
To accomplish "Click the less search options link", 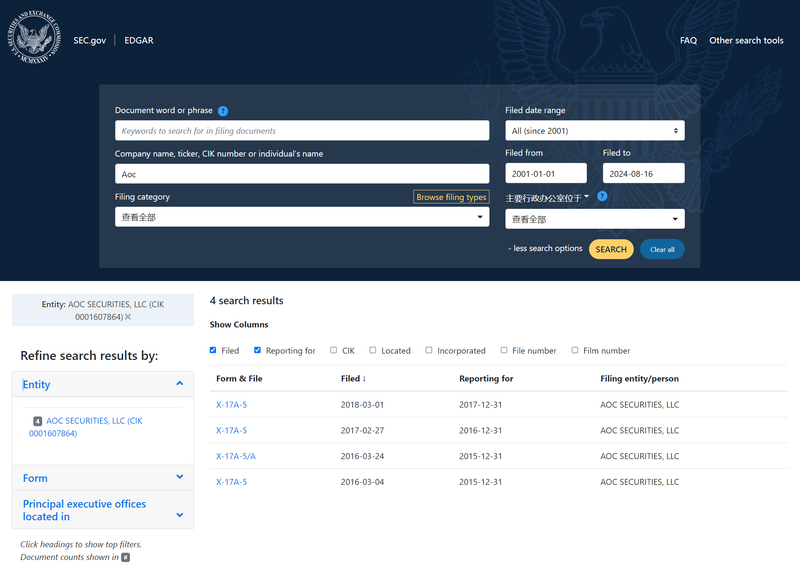I will [545, 249].
